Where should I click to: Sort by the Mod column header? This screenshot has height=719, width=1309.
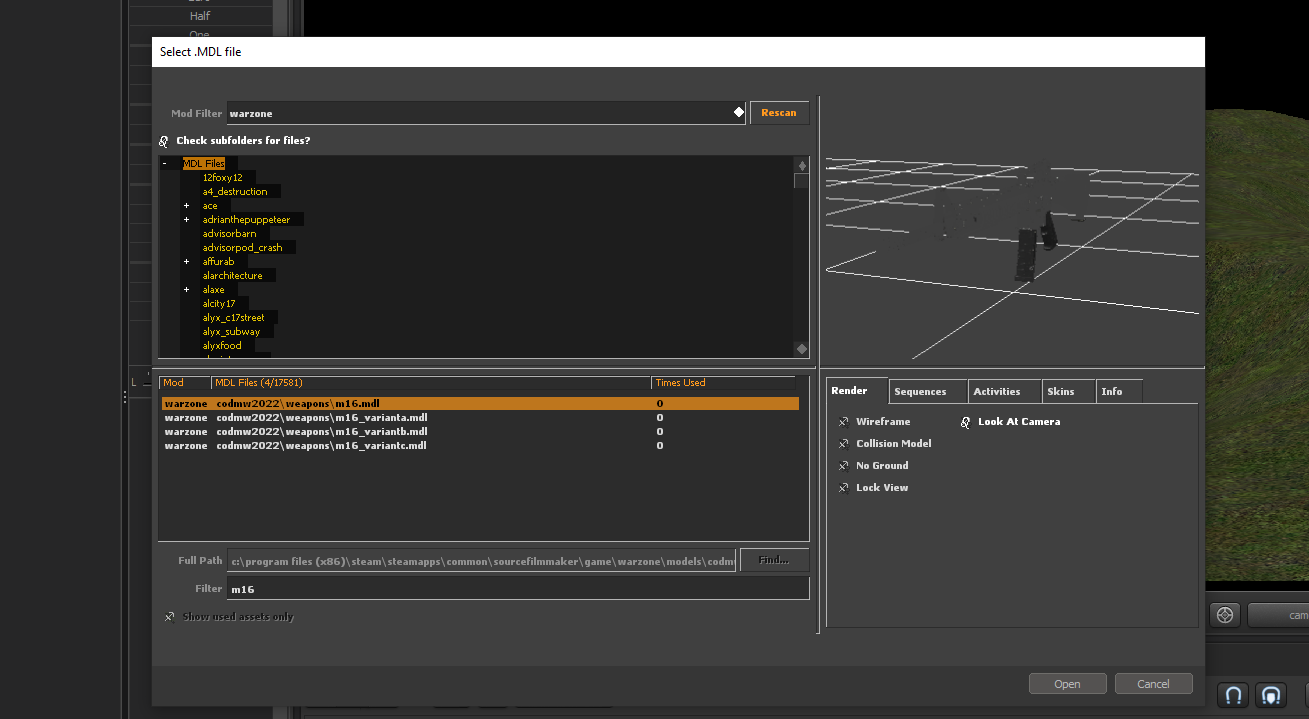(185, 382)
